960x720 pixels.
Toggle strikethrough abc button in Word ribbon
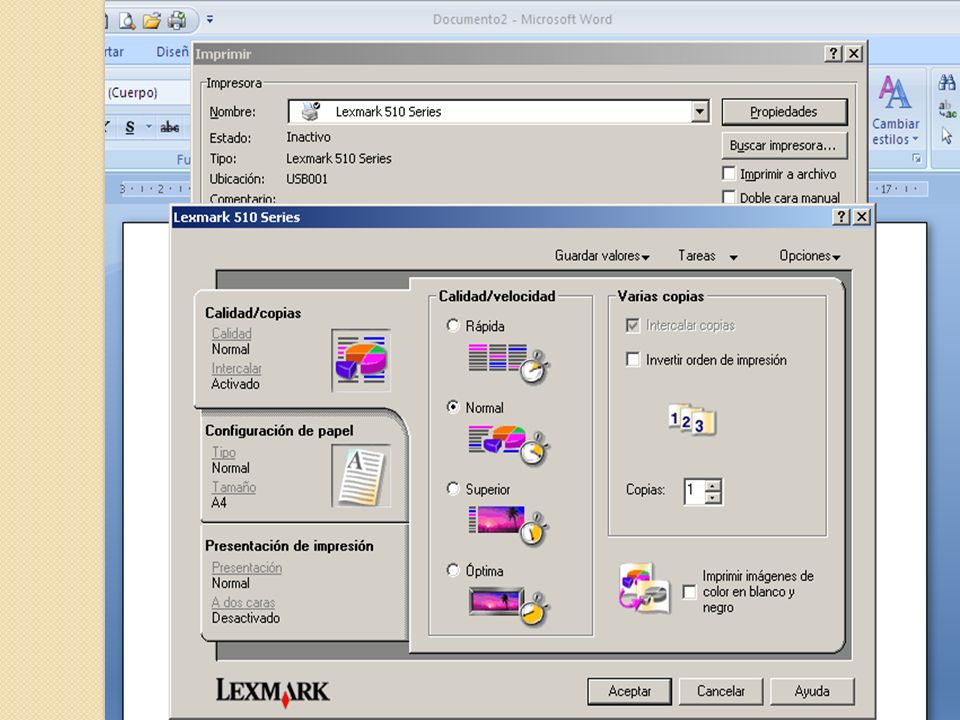point(170,127)
